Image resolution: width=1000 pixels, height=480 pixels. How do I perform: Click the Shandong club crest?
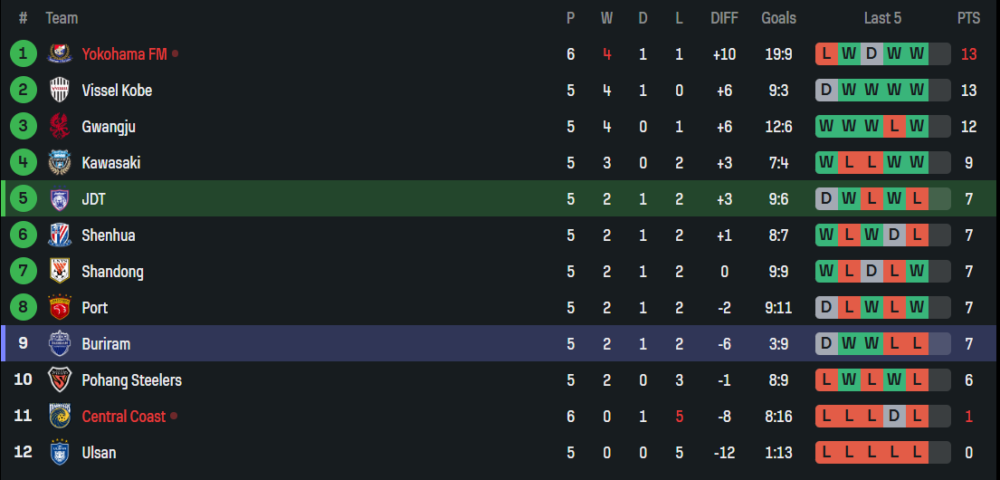pos(58,271)
